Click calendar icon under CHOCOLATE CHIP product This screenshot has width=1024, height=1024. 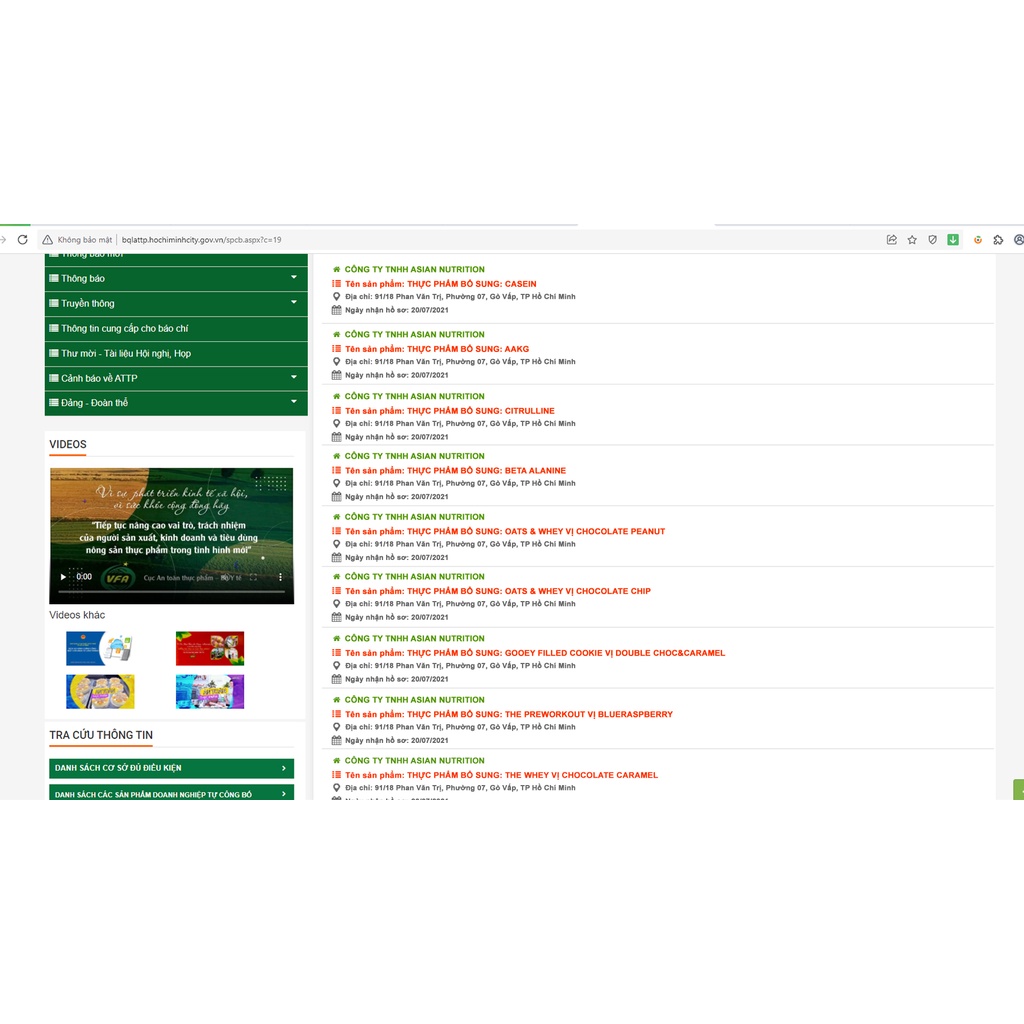point(336,617)
